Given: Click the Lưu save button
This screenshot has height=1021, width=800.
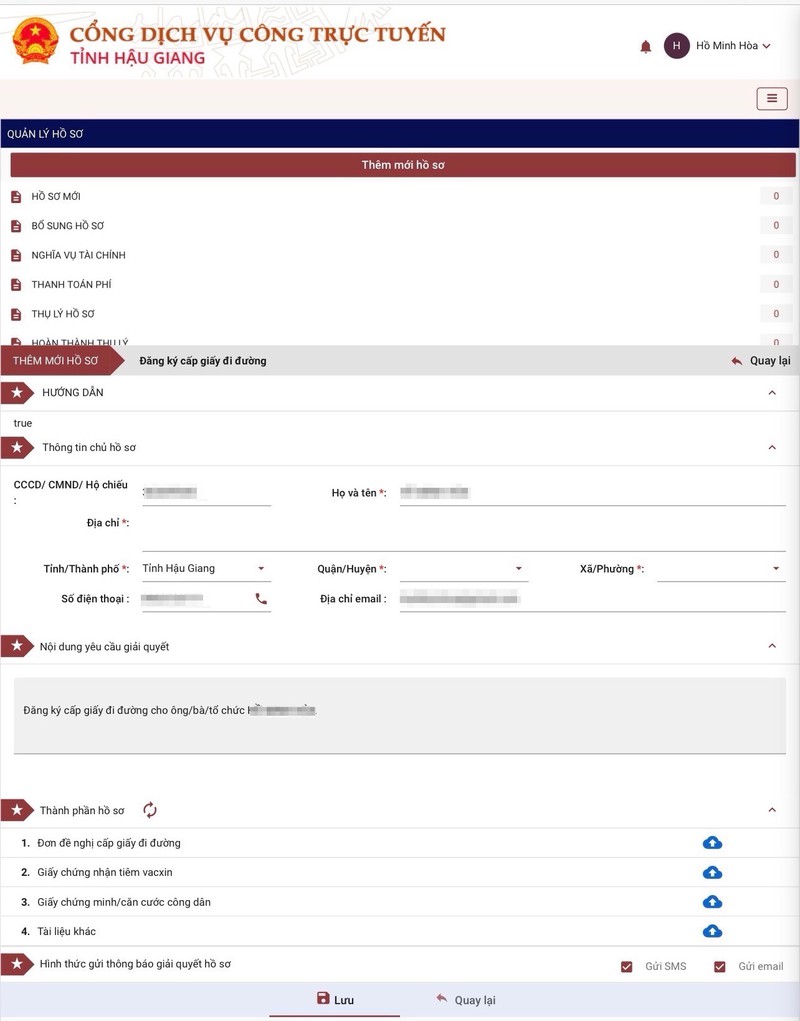Looking at the screenshot, I should [x=335, y=1000].
